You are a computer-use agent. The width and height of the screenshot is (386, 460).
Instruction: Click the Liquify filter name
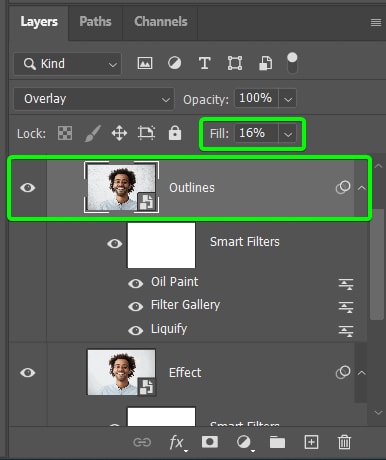[169, 329]
